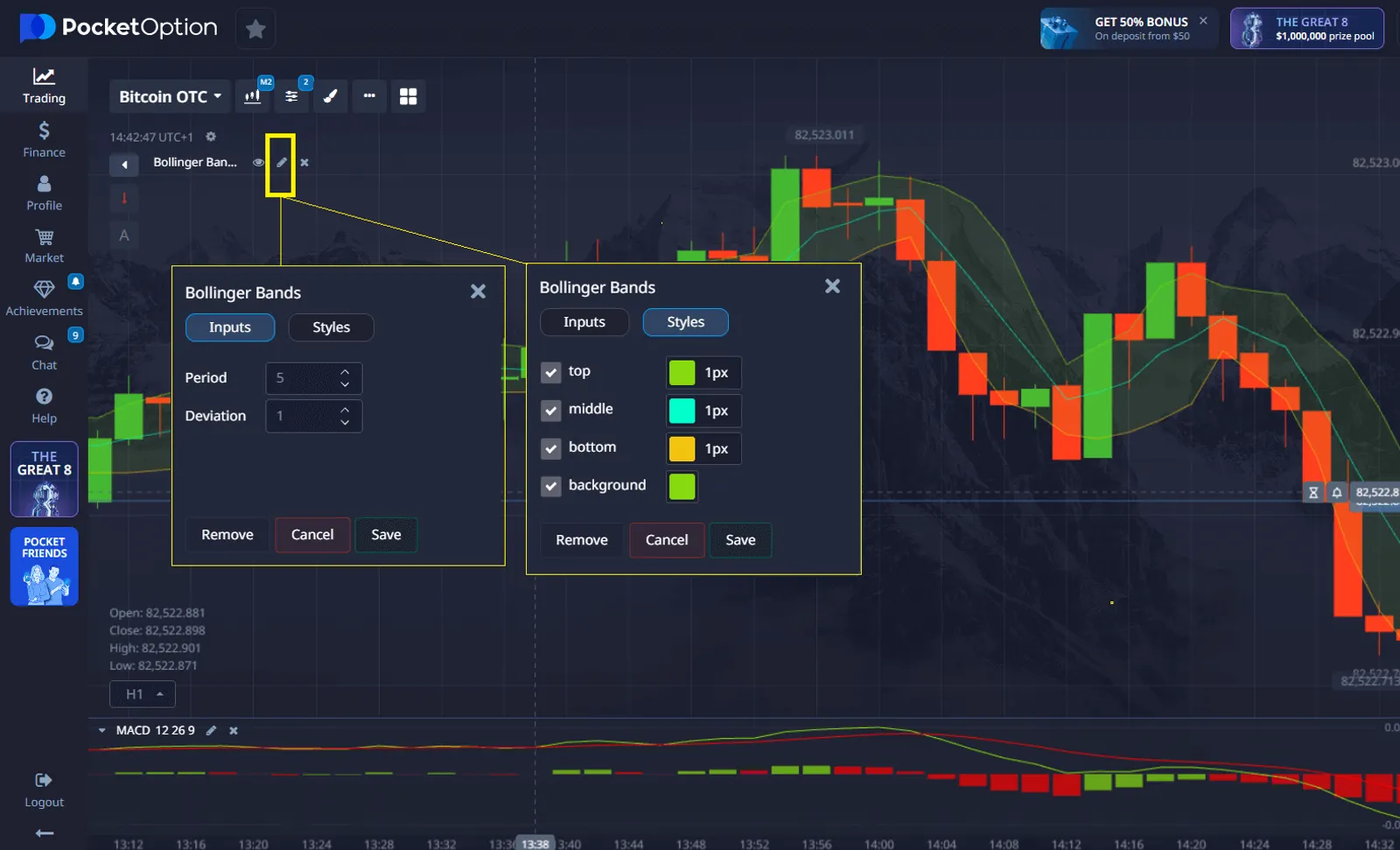The height and width of the screenshot is (850, 1400).
Task: Switch to Inputs tab in right dialog
Action: (x=584, y=322)
